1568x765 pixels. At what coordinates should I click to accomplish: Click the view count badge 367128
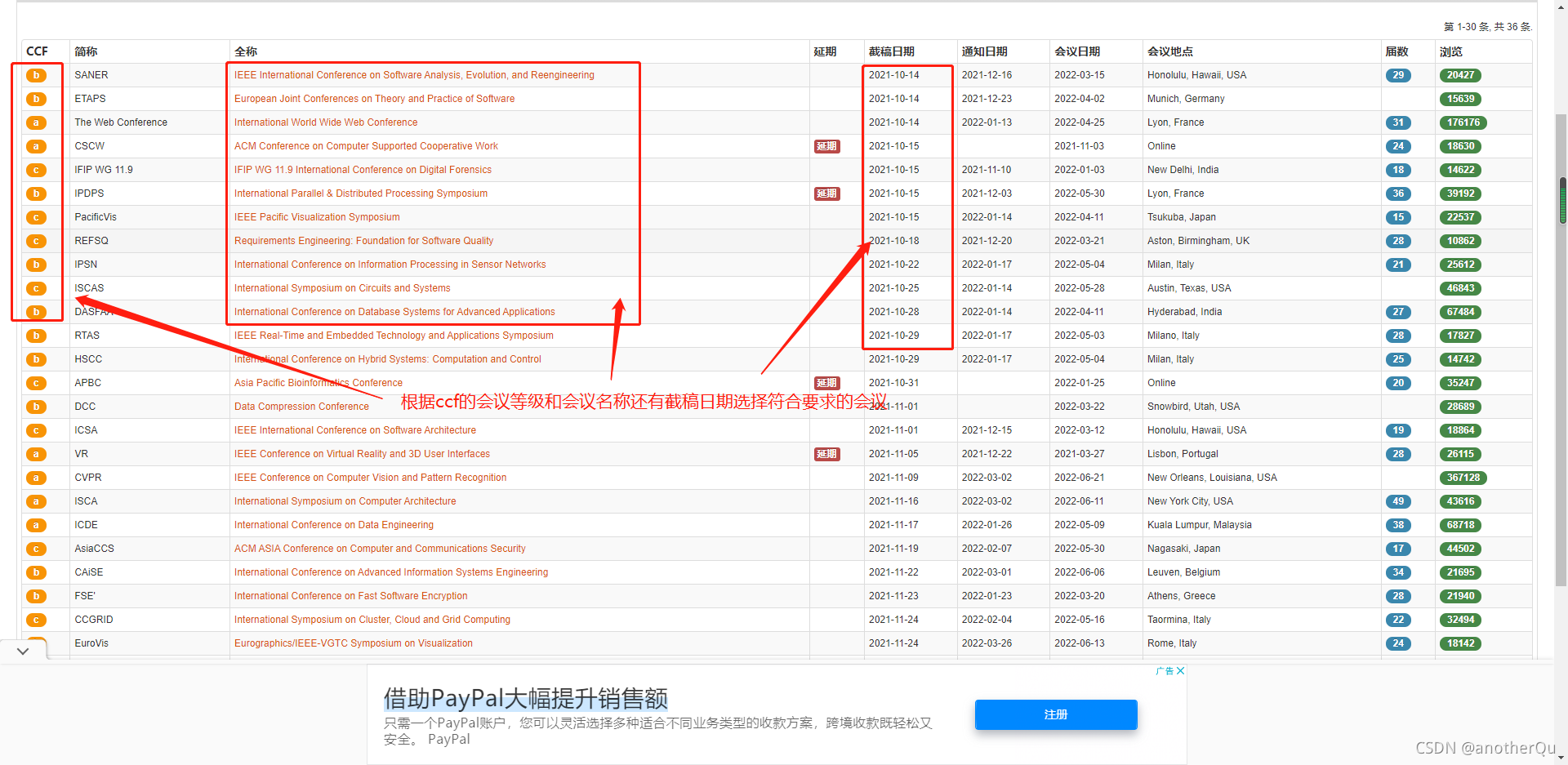[x=1463, y=478]
